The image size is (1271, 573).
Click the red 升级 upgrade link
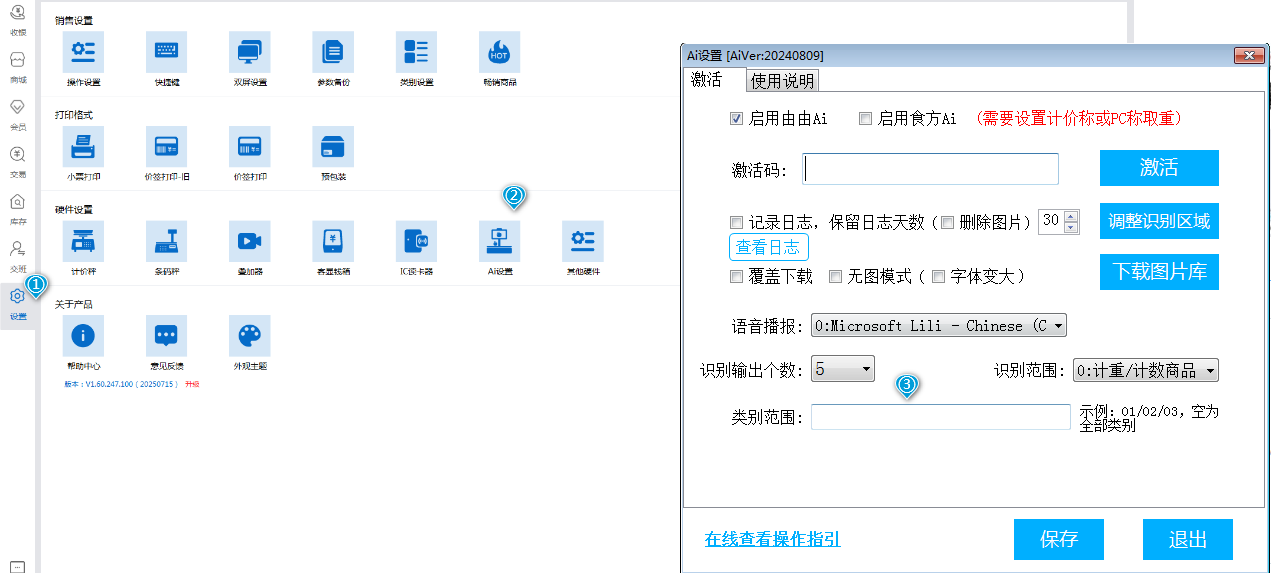pos(192,384)
